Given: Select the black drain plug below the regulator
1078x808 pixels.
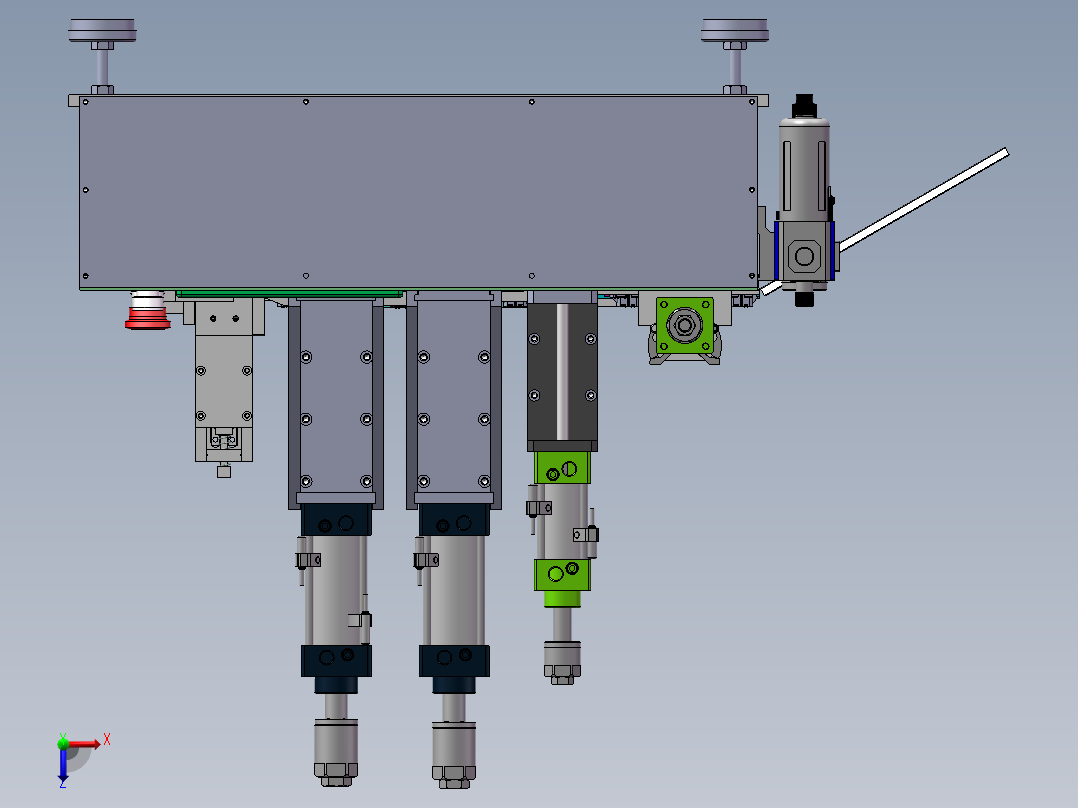Looking at the screenshot, I should [x=804, y=298].
